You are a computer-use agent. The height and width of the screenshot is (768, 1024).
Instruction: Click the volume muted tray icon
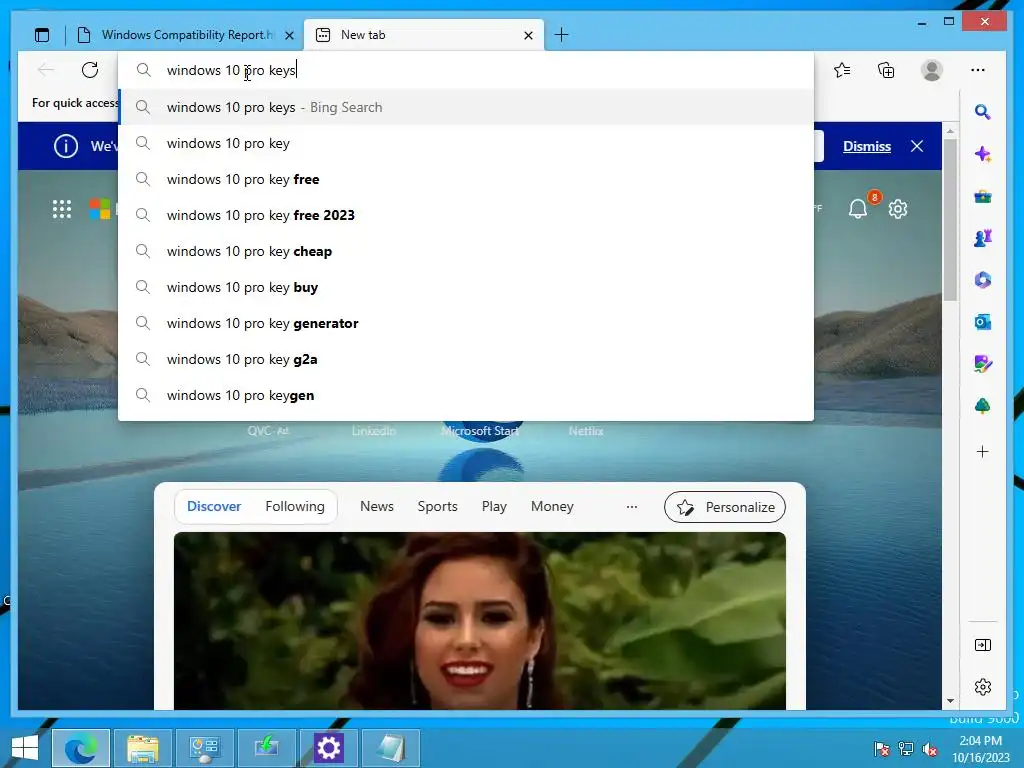930,749
